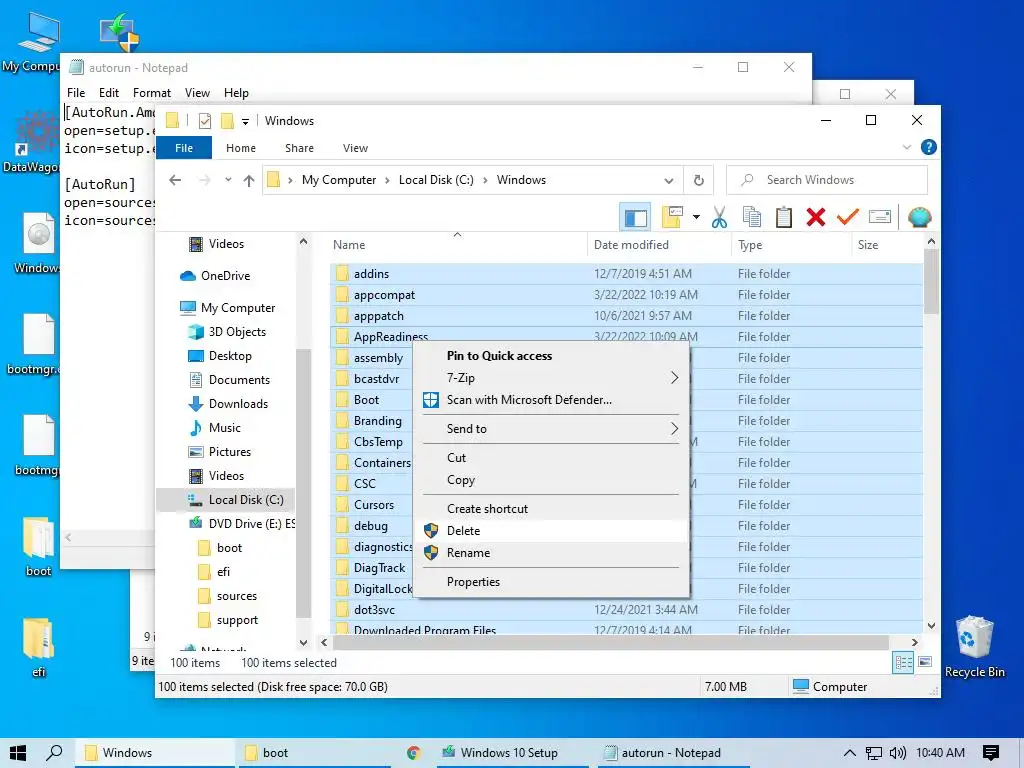
Task: Choose Copy in the context menu
Action: click(x=552, y=480)
